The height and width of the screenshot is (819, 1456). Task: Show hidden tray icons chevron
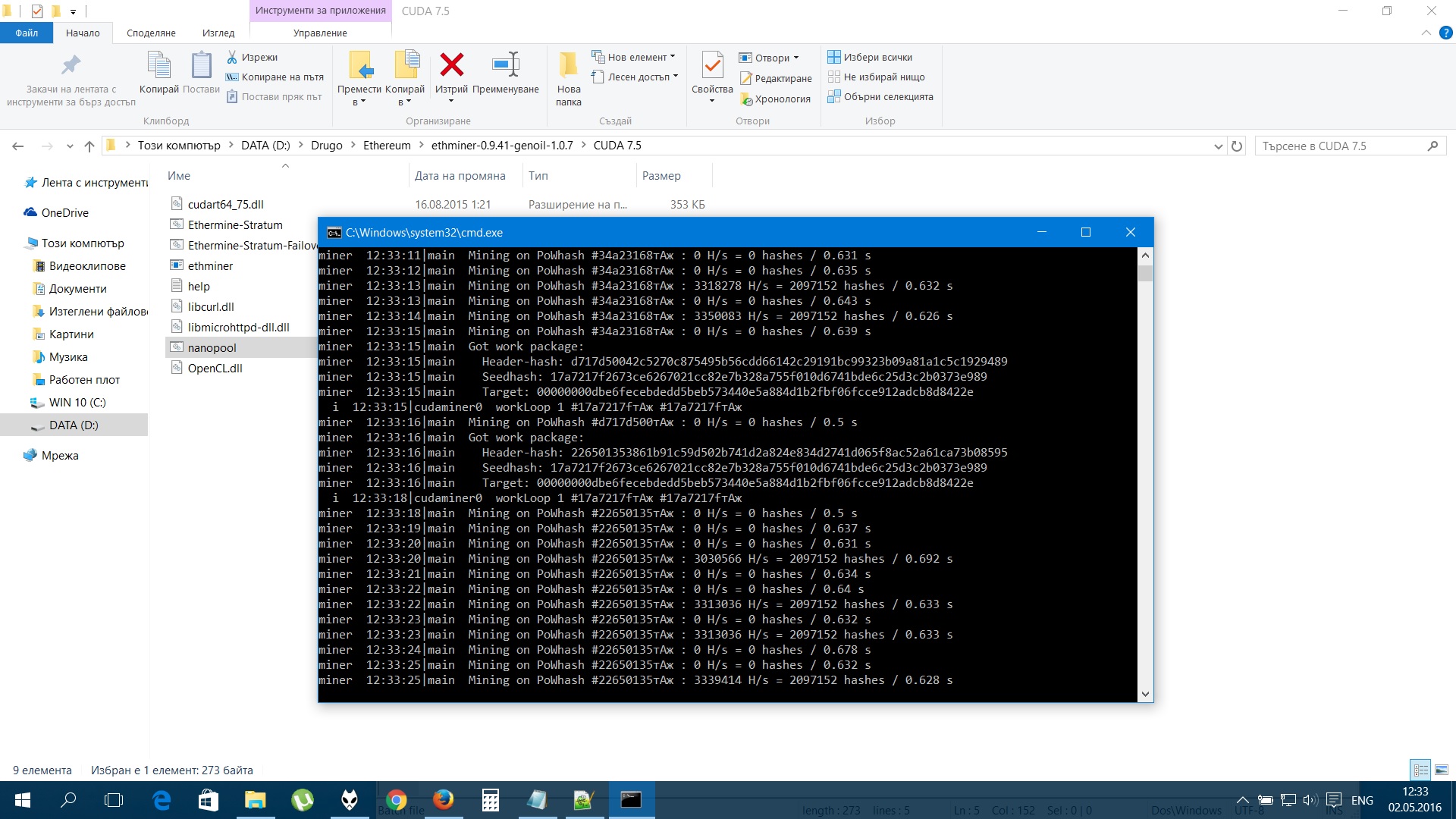click(1242, 800)
